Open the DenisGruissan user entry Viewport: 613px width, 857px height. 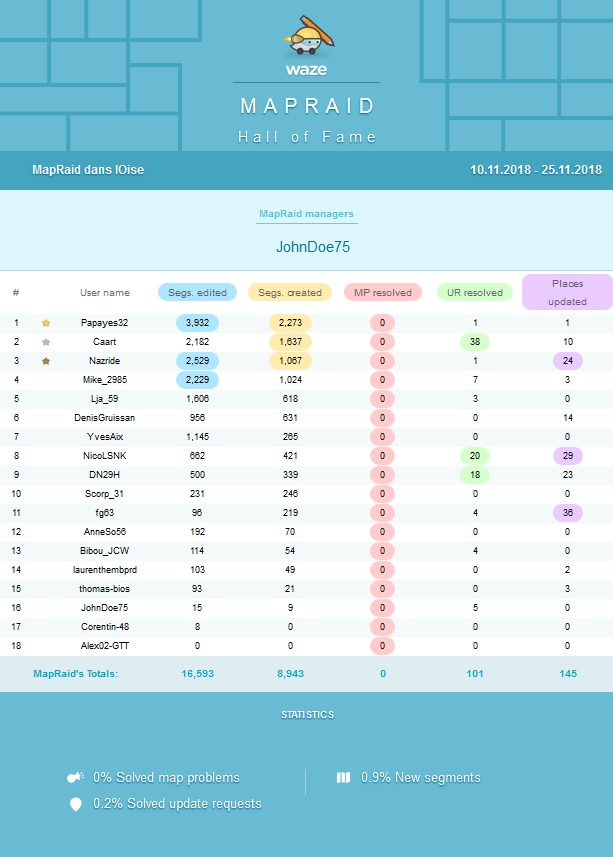click(105, 417)
